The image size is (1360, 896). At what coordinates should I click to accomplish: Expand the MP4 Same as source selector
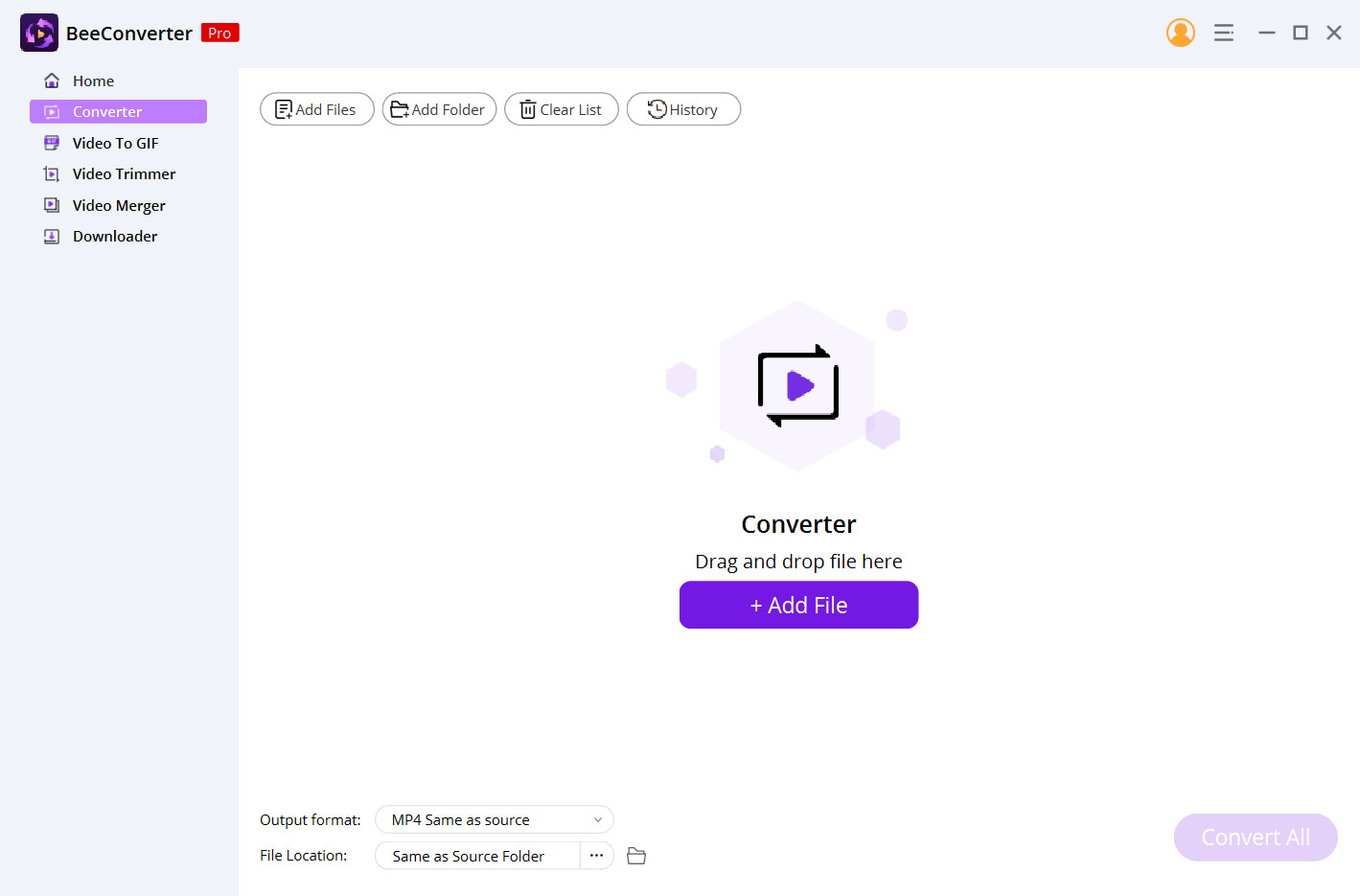point(494,819)
